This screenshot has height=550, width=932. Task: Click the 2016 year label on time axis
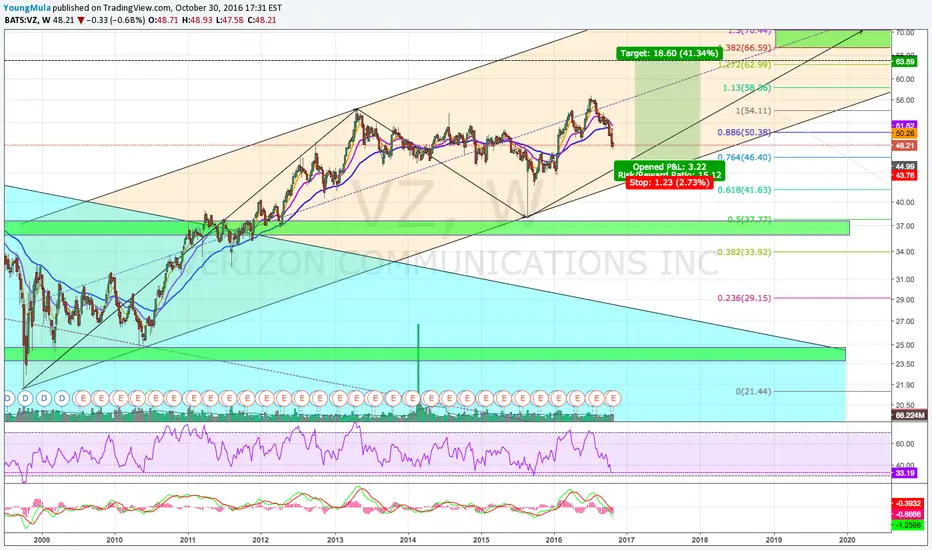tap(554, 540)
